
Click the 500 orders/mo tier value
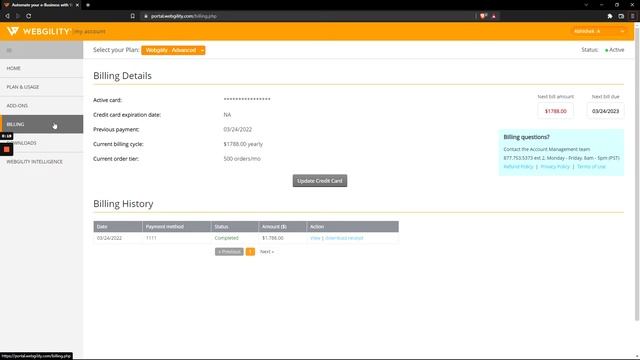tap(242, 159)
